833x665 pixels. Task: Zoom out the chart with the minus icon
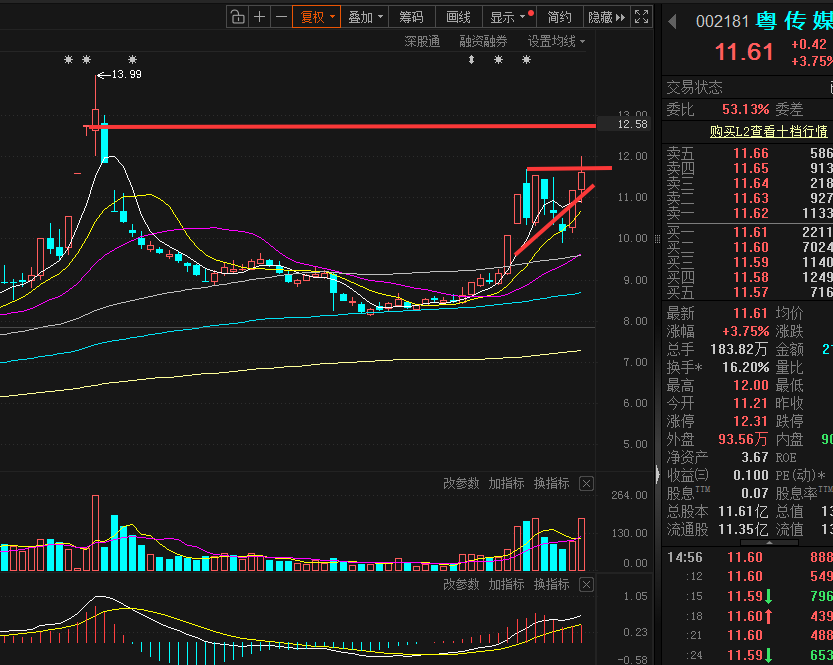click(x=281, y=17)
